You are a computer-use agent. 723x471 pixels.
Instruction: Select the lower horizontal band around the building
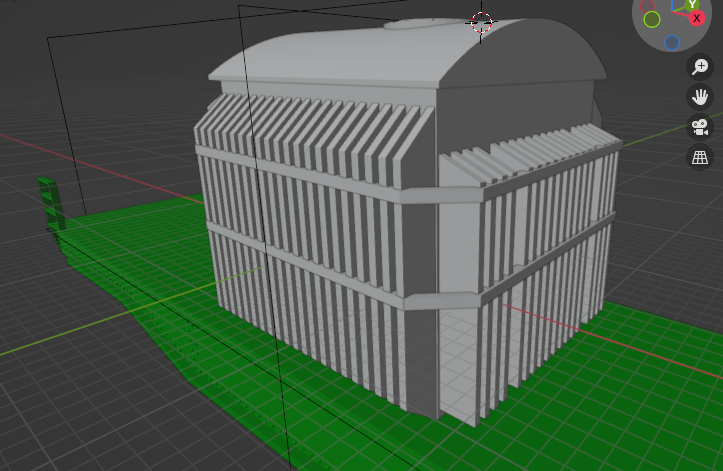[x=300, y=264]
